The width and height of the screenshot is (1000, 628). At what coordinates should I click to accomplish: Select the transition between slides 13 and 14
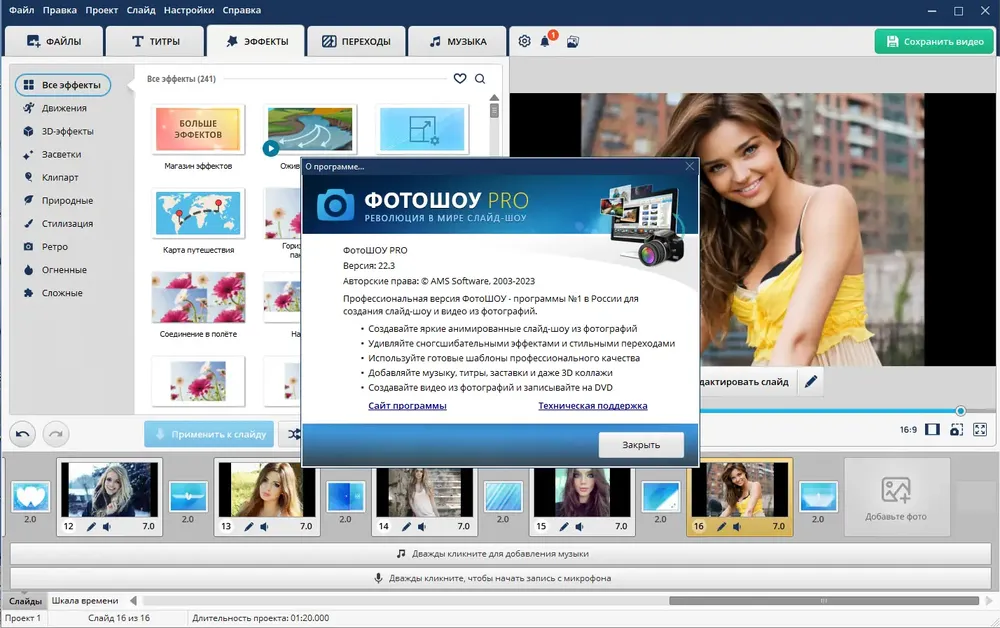tap(346, 497)
